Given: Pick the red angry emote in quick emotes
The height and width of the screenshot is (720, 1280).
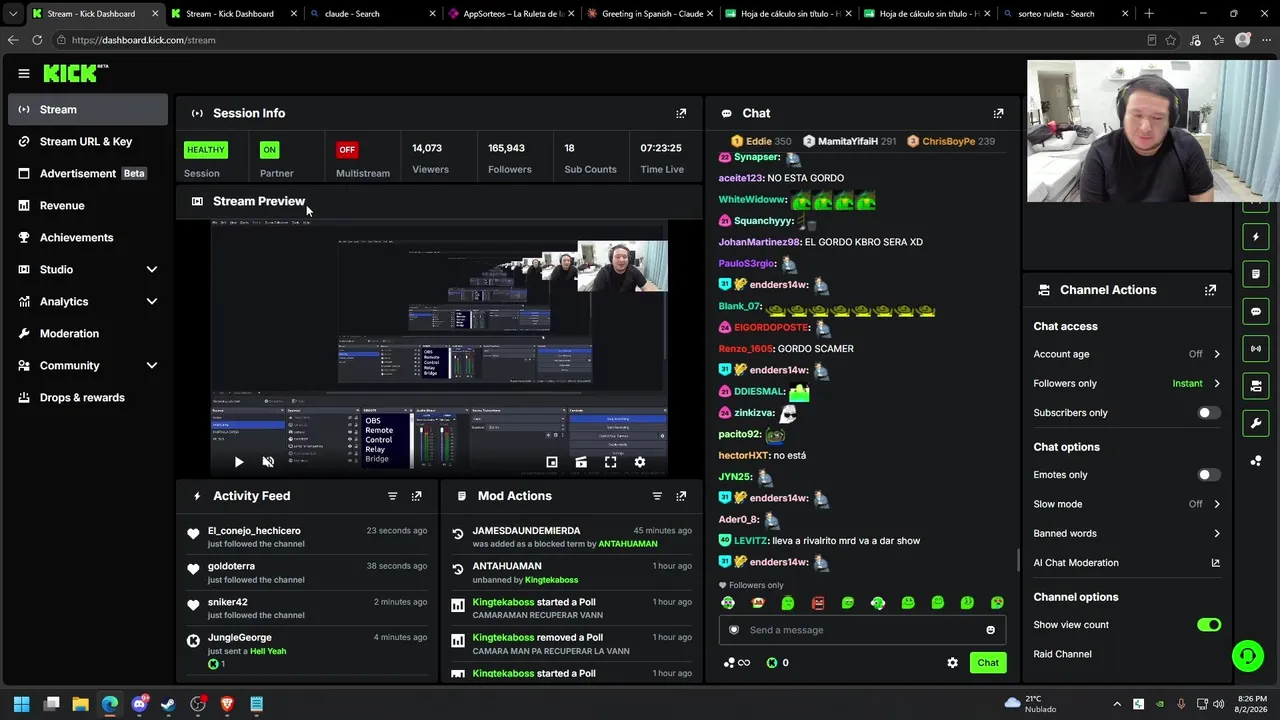Looking at the screenshot, I should (x=818, y=603).
